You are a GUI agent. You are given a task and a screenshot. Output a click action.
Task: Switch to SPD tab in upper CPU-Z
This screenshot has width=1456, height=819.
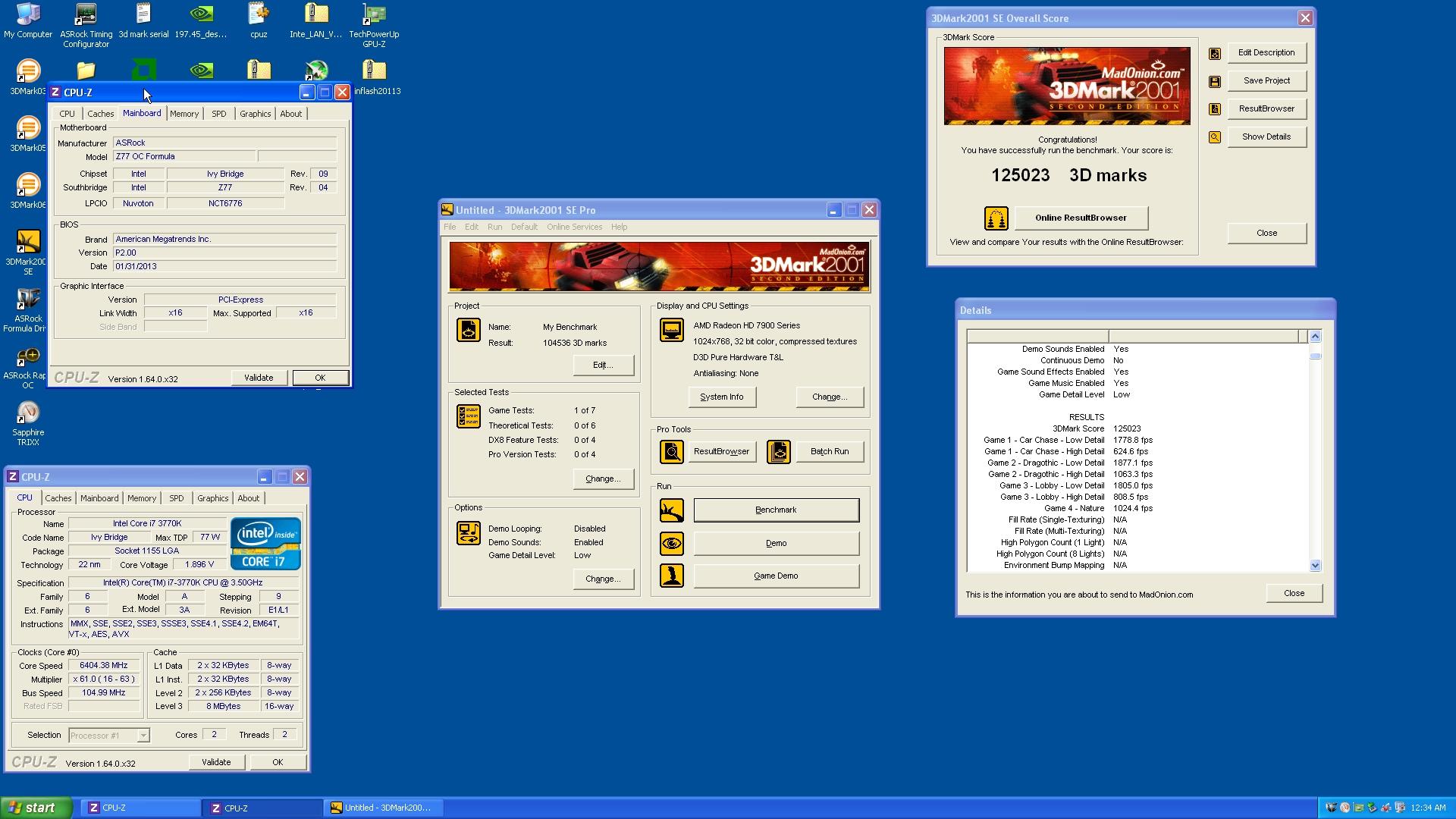[x=218, y=114]
